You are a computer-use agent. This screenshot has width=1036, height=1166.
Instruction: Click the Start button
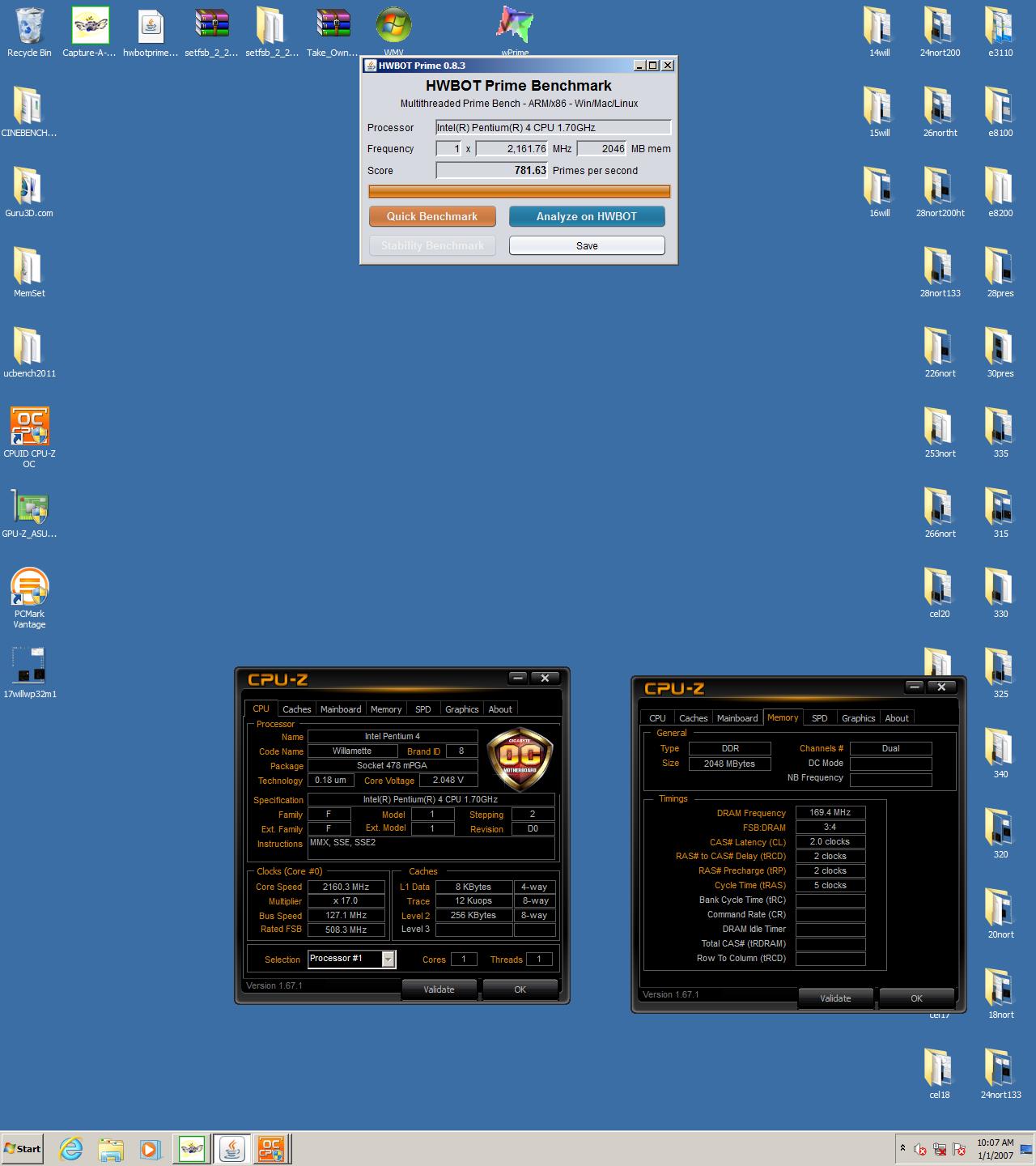pos(23,1148)
